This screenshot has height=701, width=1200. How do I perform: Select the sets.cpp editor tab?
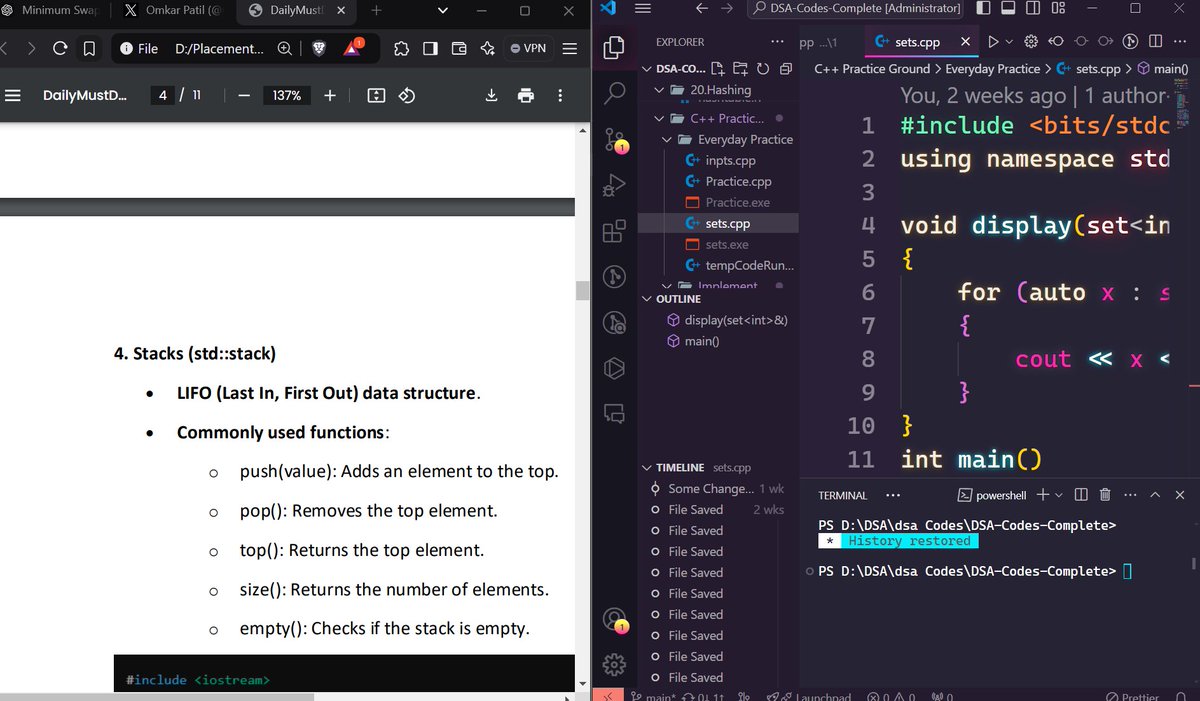tap(919, 42)
